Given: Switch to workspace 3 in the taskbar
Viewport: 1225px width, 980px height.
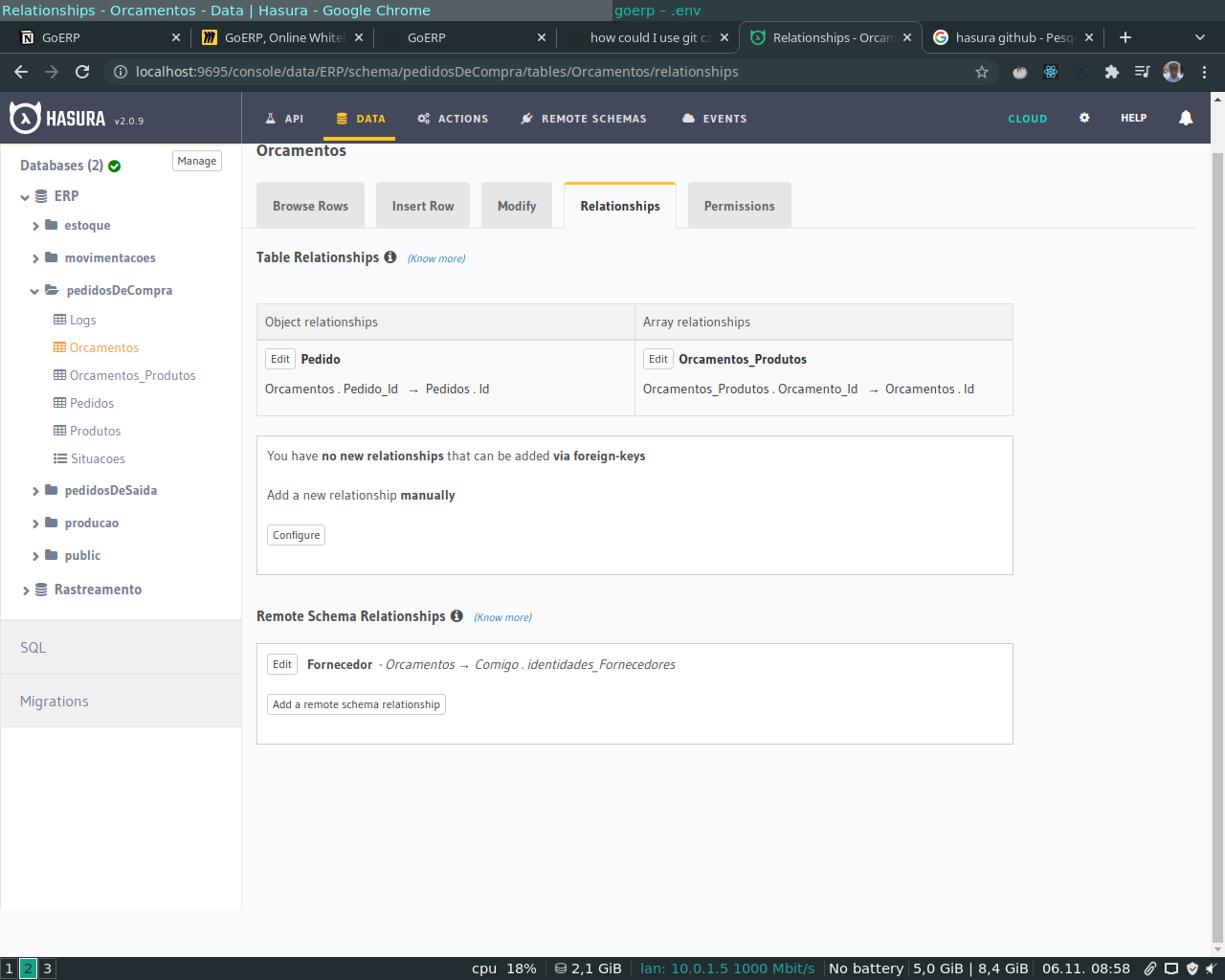Looking at the screenshot, I should (47, 969).
